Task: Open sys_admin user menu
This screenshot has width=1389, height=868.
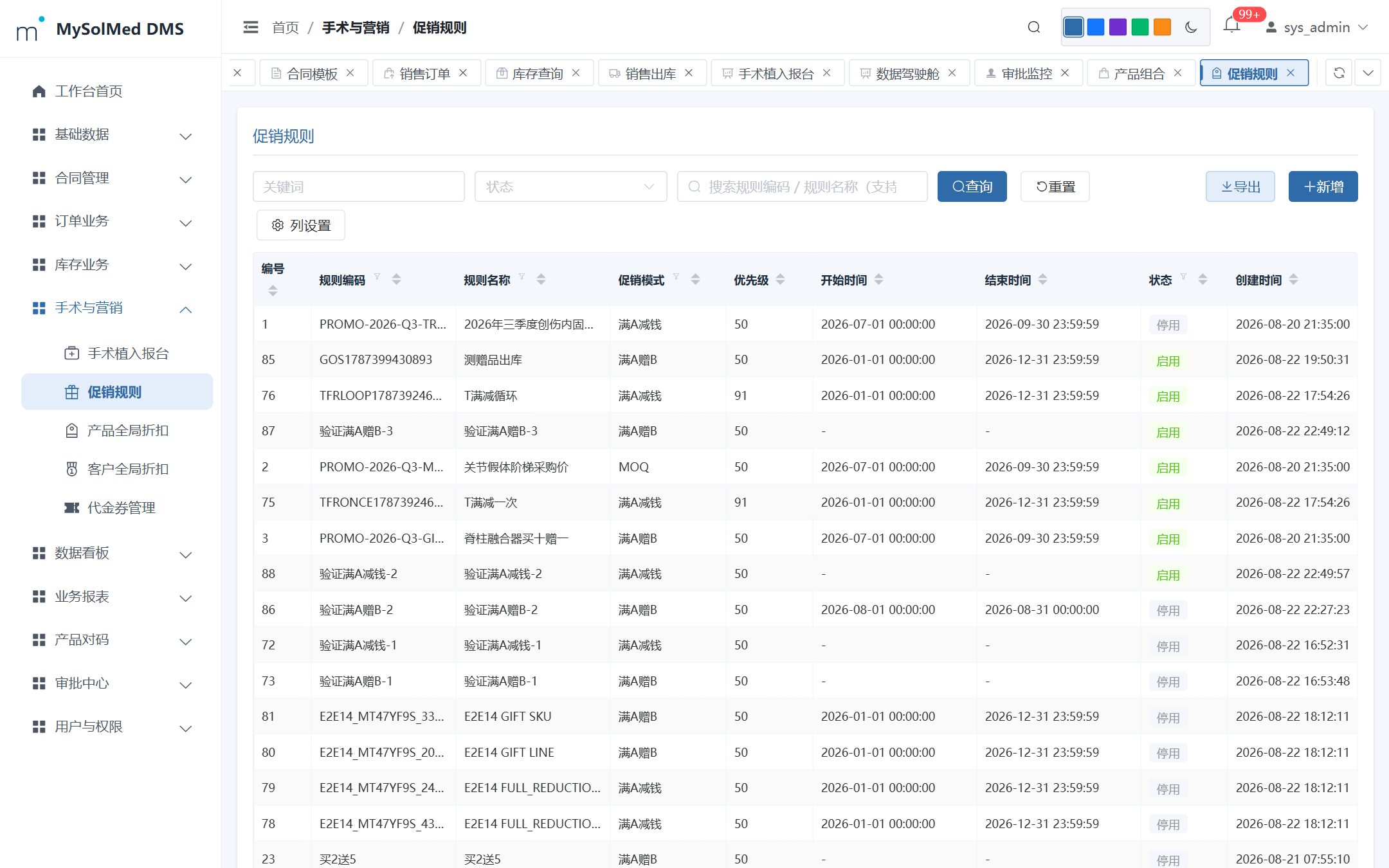Action: coord(1316,27)
